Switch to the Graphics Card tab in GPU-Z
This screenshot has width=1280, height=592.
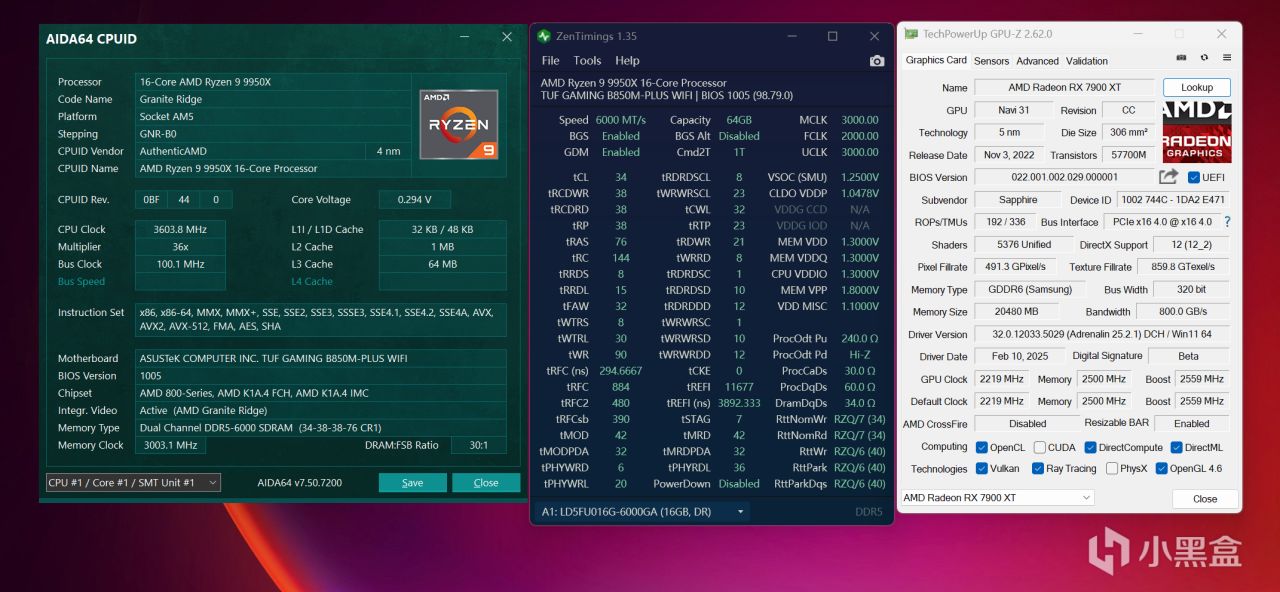936,60
